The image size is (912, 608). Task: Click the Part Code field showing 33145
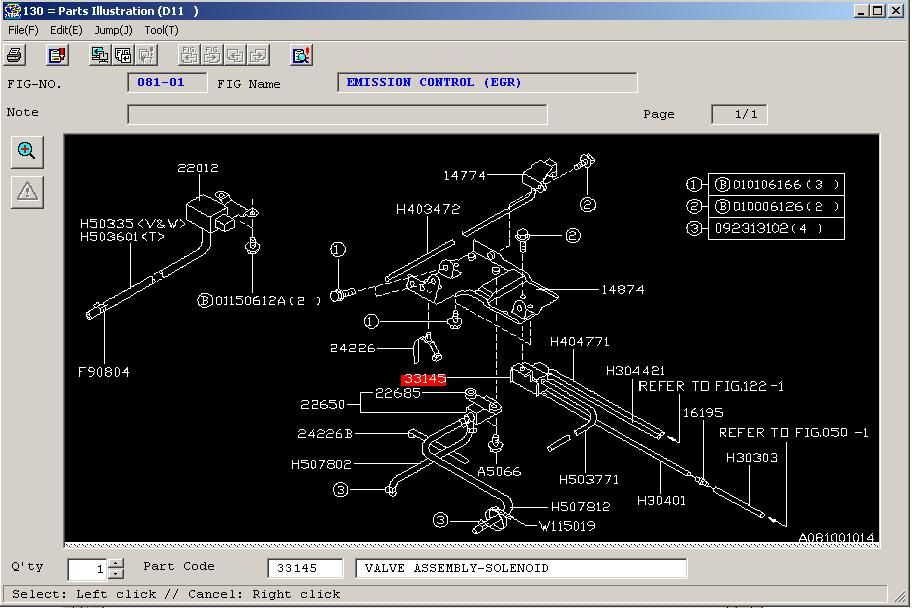(305, 568)
